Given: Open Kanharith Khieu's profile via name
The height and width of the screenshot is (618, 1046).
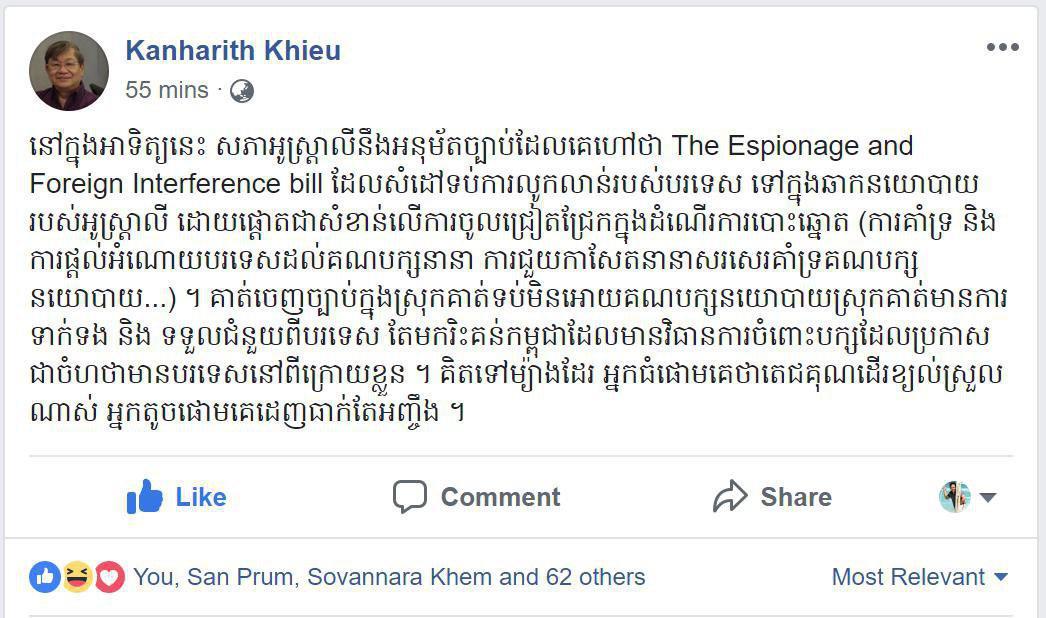Looking at the screenshot, I should point(233,51).
